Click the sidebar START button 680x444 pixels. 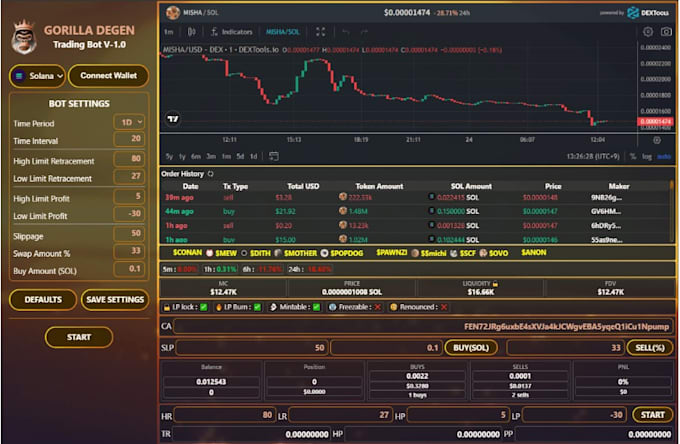[x=79, y=337]
